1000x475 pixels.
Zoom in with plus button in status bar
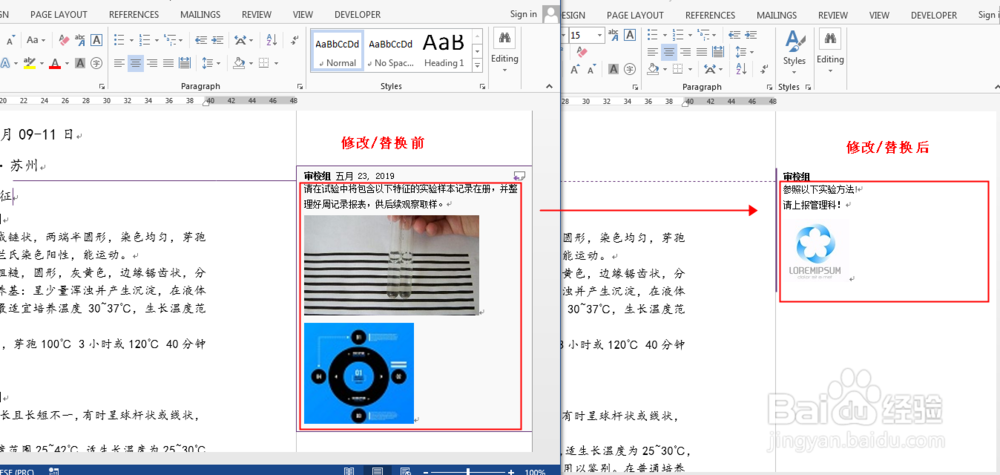coord(511,472)
